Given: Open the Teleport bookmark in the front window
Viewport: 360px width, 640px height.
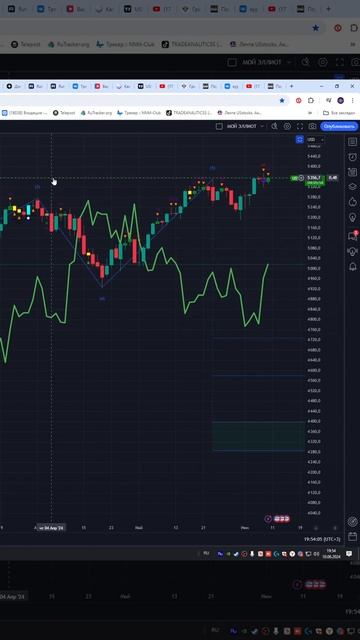Looking at the screenshot, I should 65,113.
